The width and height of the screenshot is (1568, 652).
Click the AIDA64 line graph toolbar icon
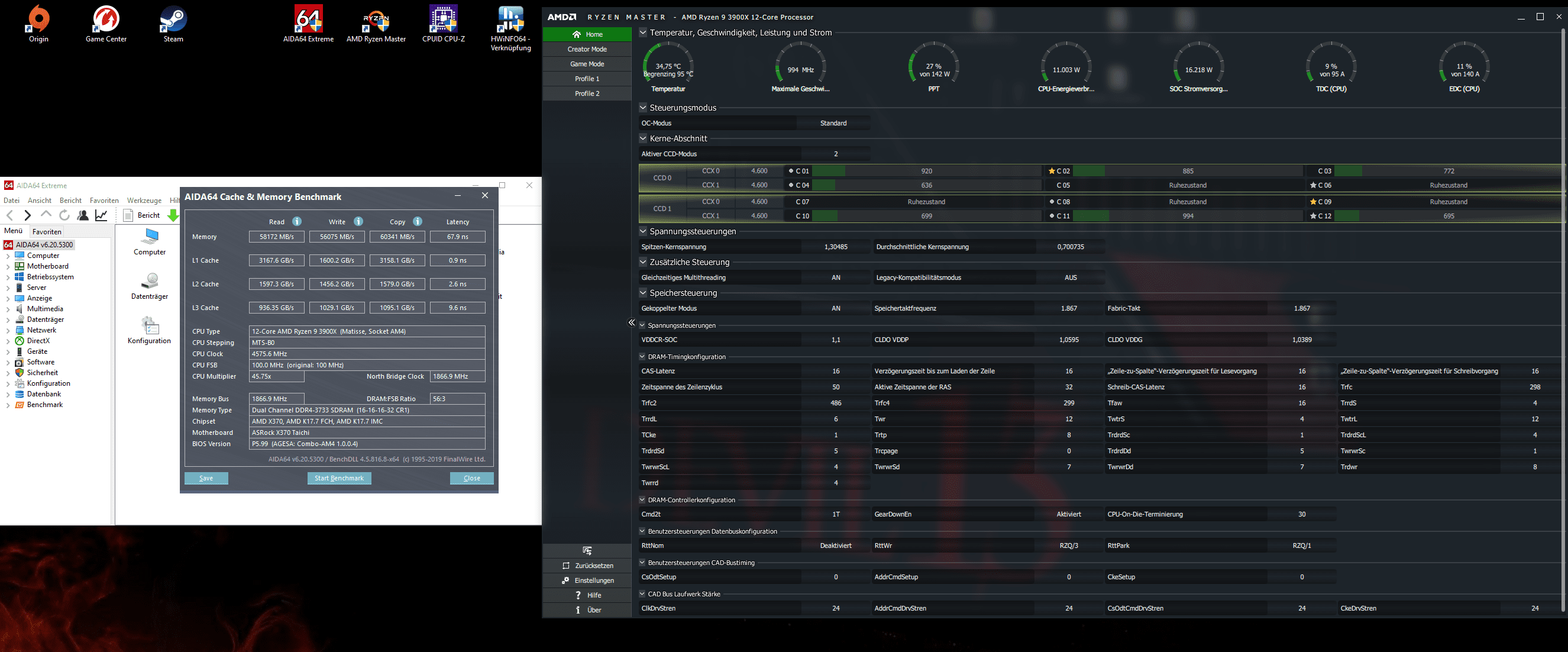click(x=101, y=215)
